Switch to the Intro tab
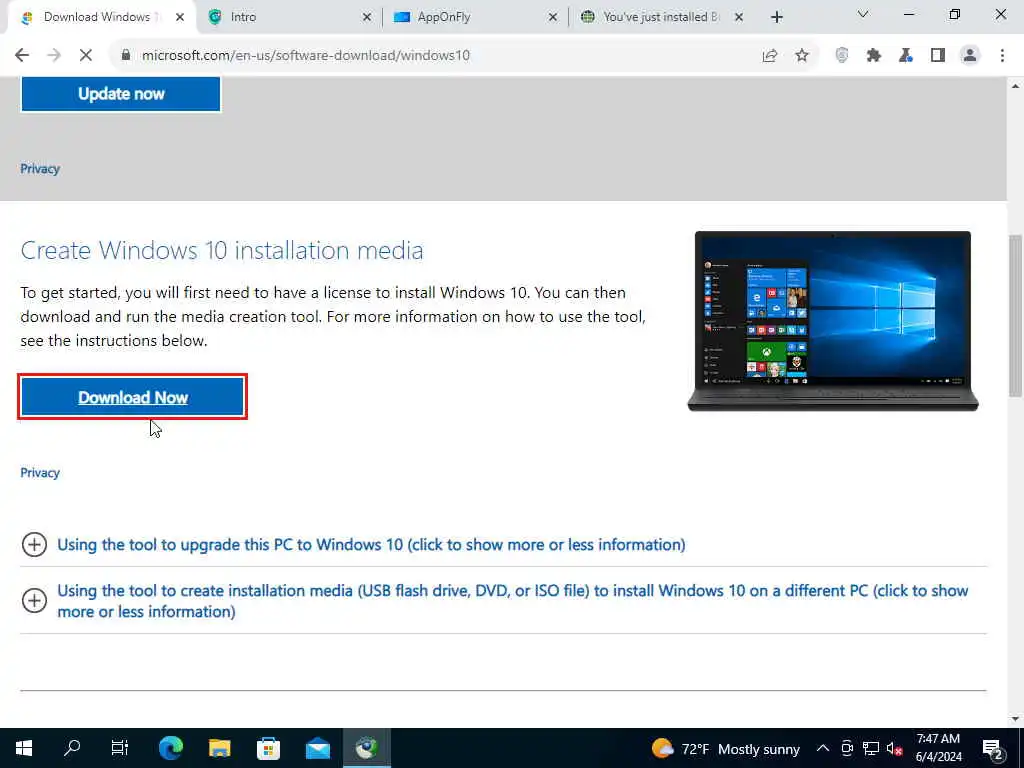1024x768 pixels. click(x=287, y=18)
